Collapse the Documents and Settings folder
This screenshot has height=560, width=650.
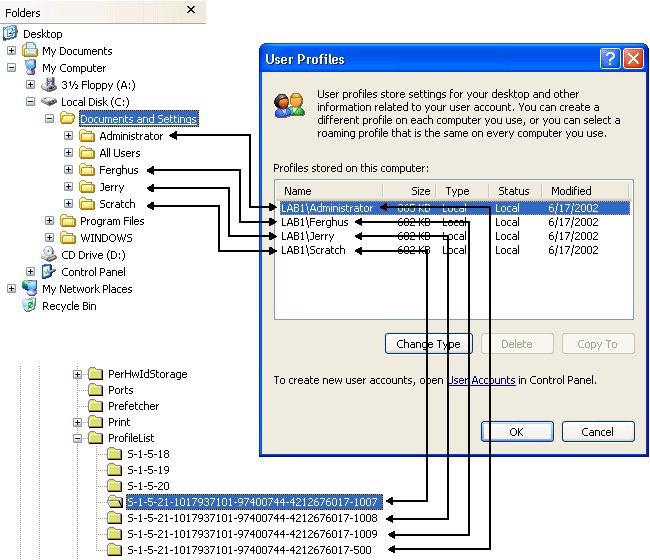click(50, 119)
